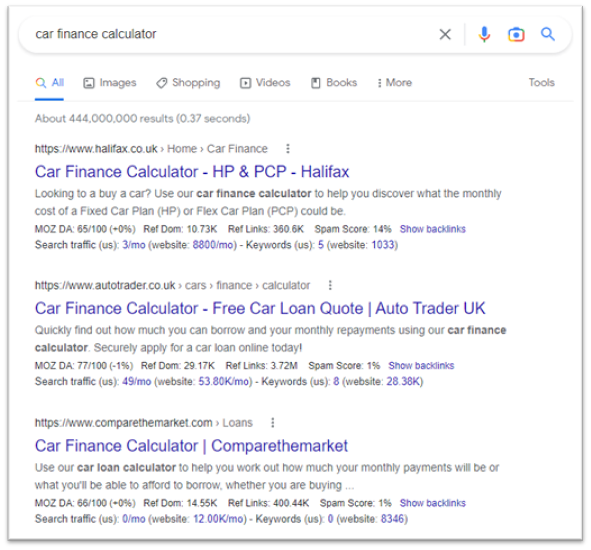Open the Auto Trader UK car loan result
Screen dimensions: 591x550
(x=260, y=308)
